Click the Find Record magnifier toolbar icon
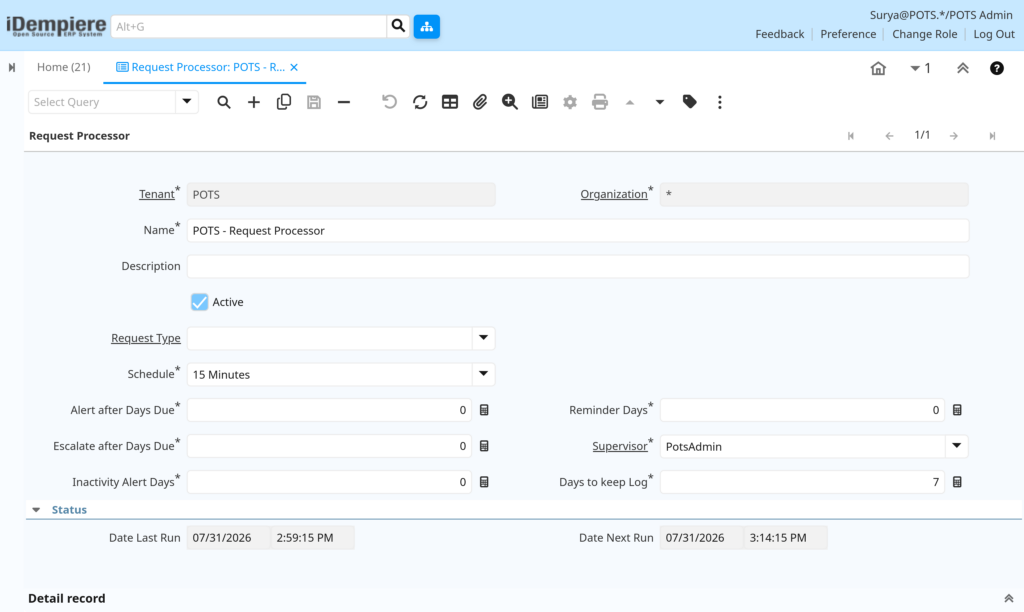 click(223, 102)
